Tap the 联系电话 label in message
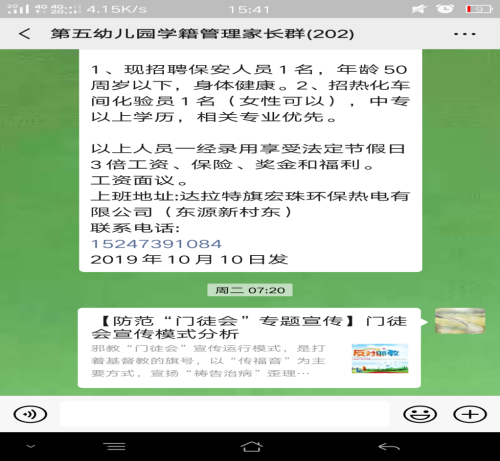Image resolution: width=500 pixels, height=461 pixels. point(135,228)
